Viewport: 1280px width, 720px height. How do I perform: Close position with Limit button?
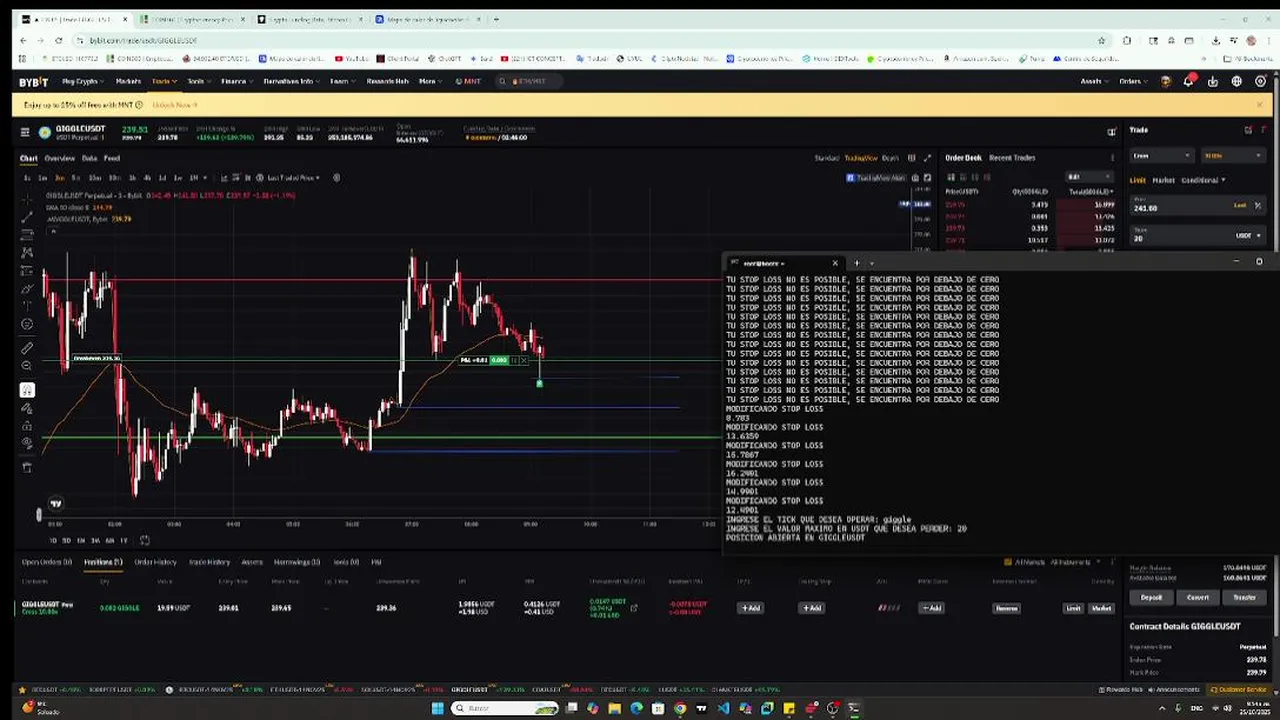click(x=1073, y=608)
